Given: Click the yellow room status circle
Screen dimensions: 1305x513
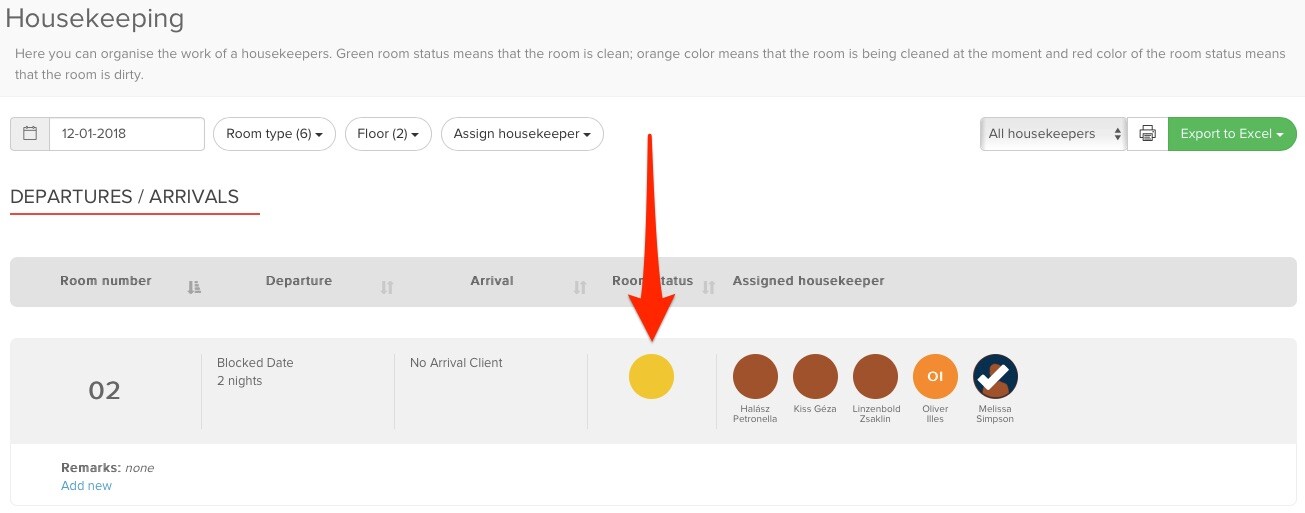Looking at the screenshot, I should pyautogui.click(x=651, y=376).
